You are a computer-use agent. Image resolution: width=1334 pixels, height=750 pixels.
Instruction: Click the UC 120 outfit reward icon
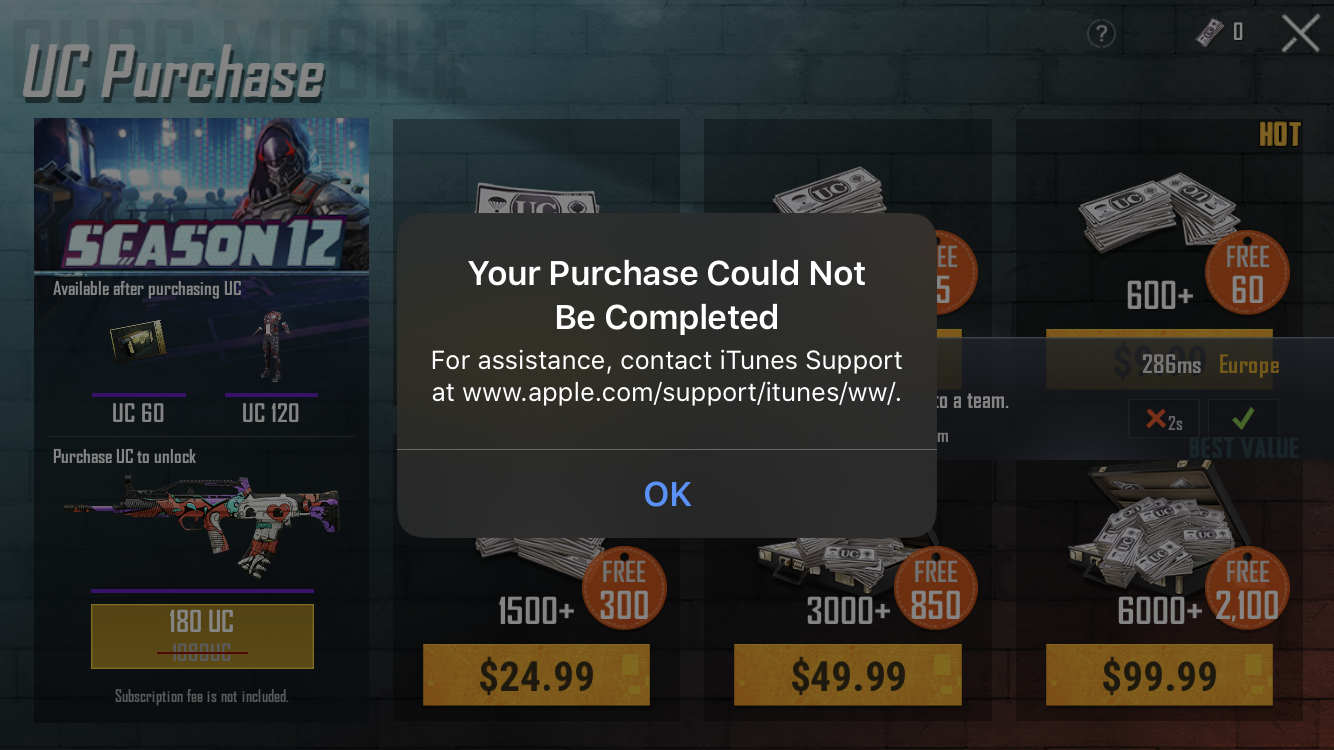click(x=270, y=345)
